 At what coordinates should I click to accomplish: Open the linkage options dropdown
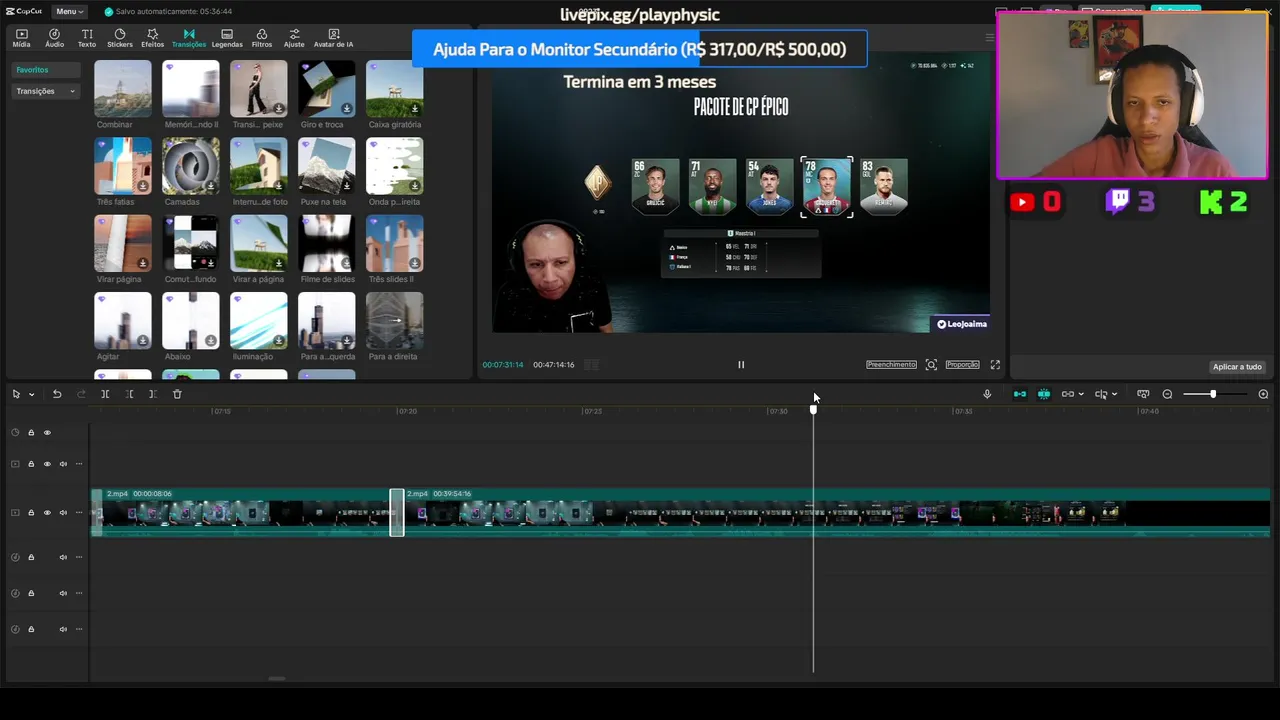coord(1081,394)
